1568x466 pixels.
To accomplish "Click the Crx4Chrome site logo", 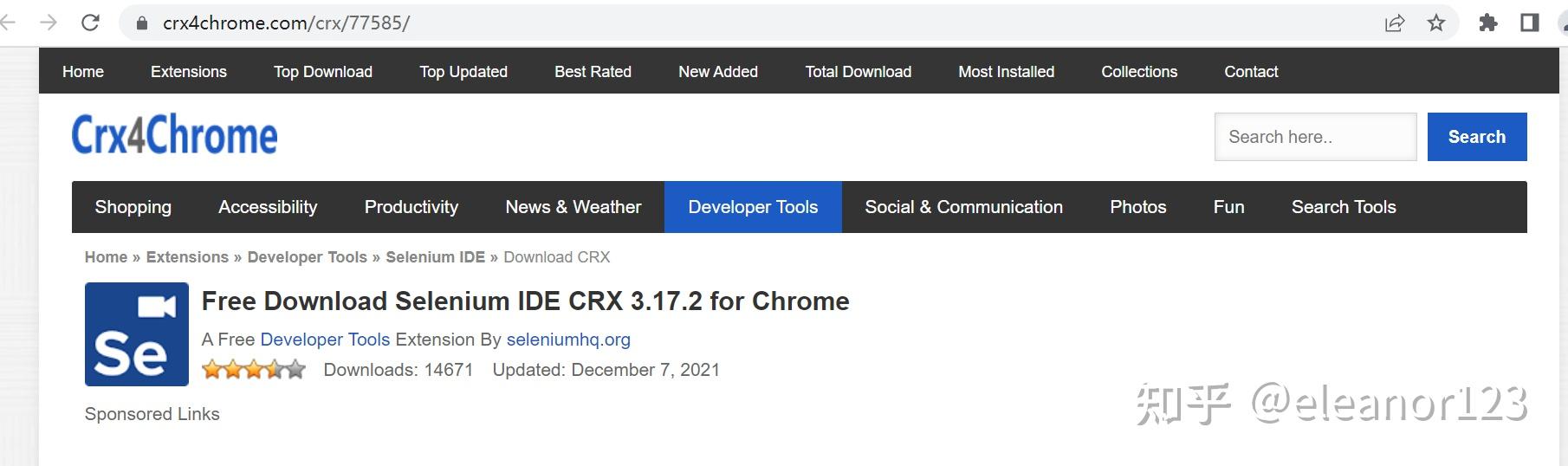I will coord(174,135).
